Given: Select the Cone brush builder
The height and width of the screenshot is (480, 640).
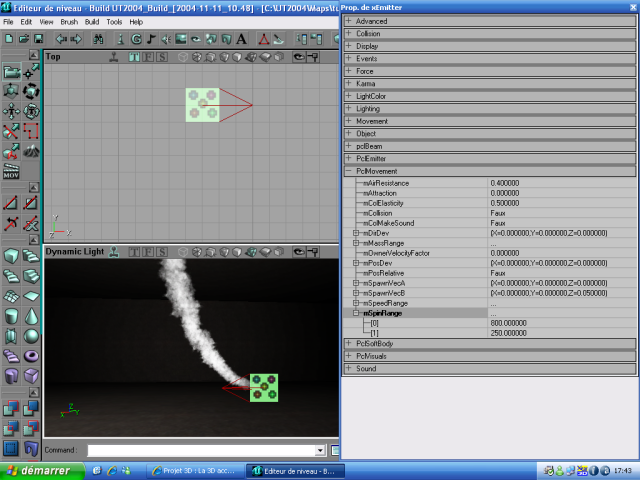Looking at the screenshot, I should coord(31,316).
